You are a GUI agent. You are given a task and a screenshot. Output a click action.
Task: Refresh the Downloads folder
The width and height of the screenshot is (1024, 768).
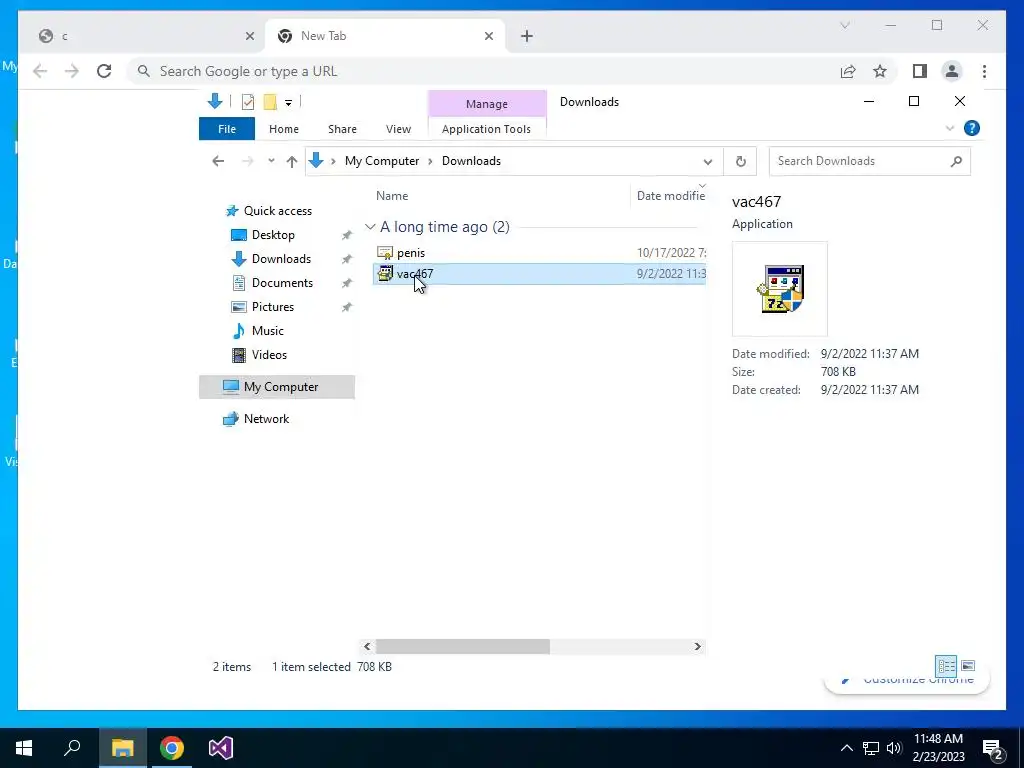[x=741, y=161]
